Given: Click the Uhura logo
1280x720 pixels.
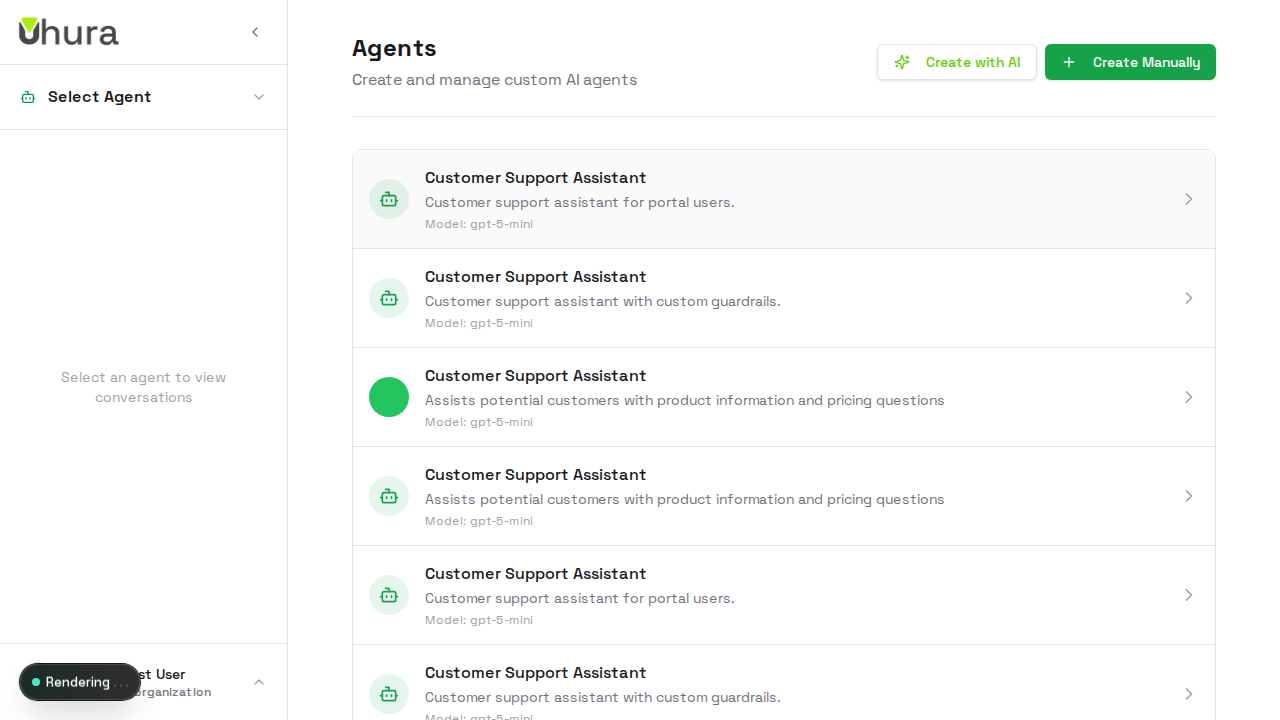Looking at the screenshot, I should tap(68, 32).
